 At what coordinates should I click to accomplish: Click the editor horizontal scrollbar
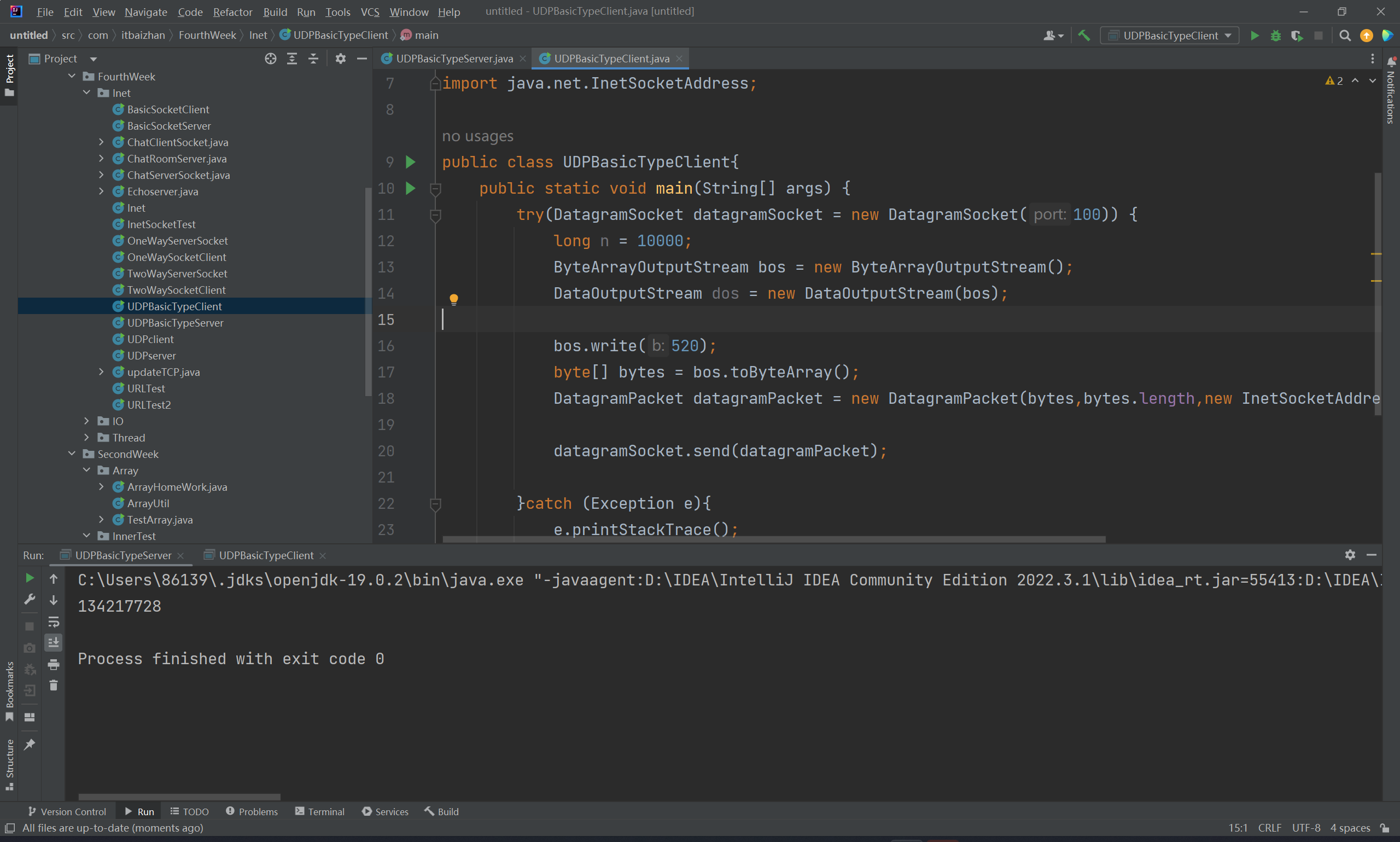(x=774, y=539)
